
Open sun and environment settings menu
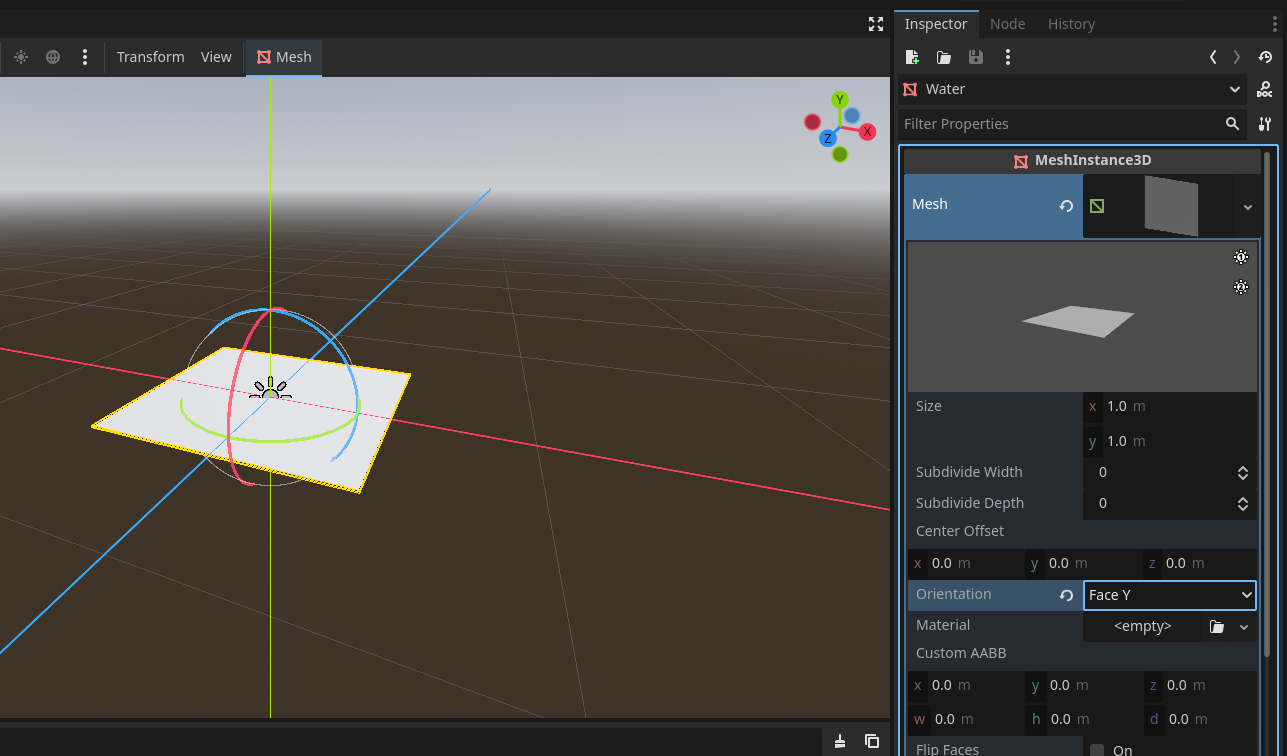[x=85, y=57]
